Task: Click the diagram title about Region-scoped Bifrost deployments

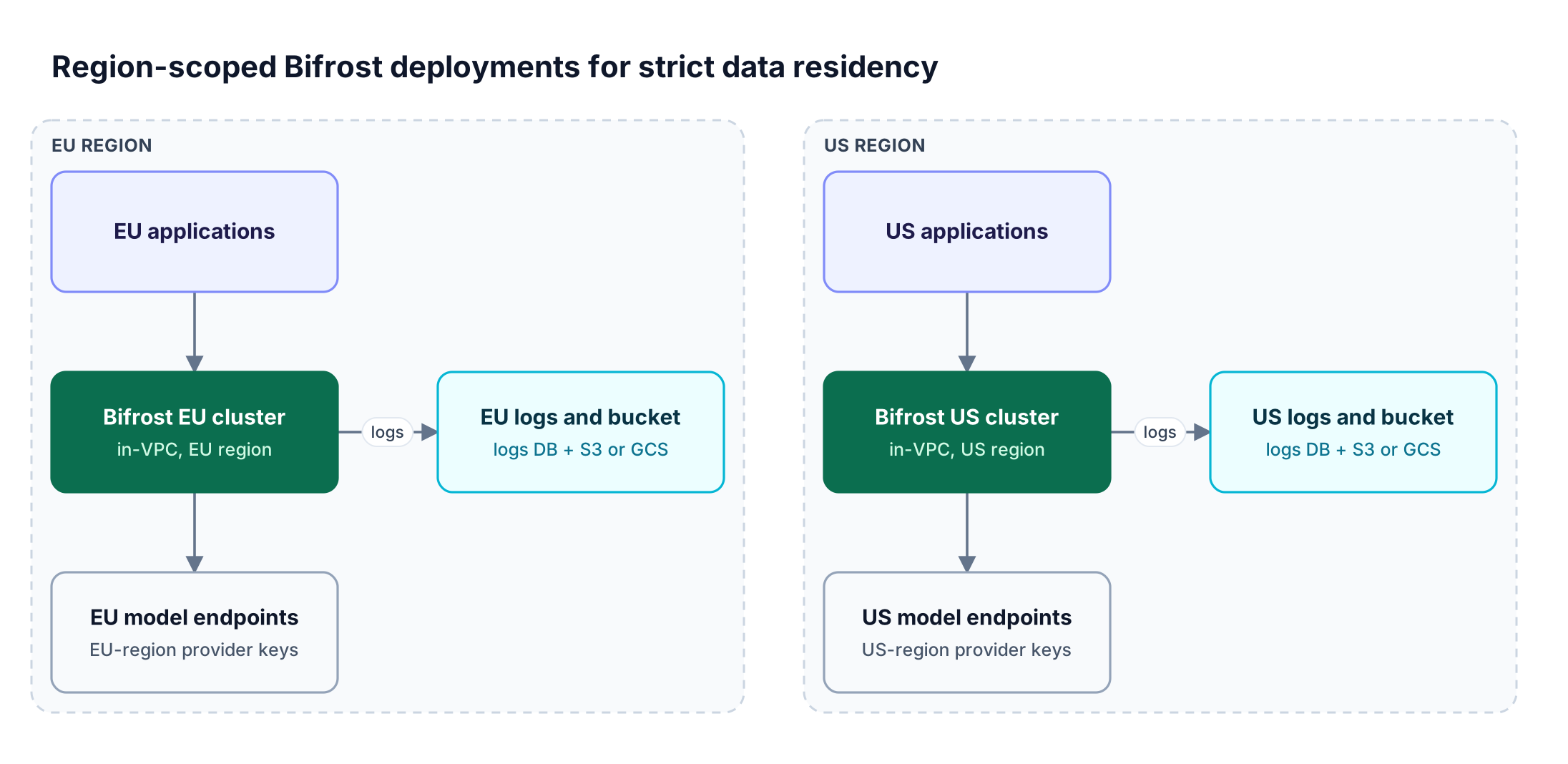Action: click(x=494, y=67)
